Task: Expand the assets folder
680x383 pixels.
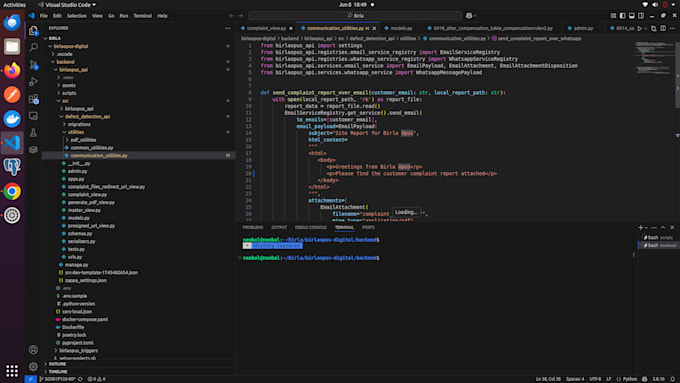Action: 59,85
